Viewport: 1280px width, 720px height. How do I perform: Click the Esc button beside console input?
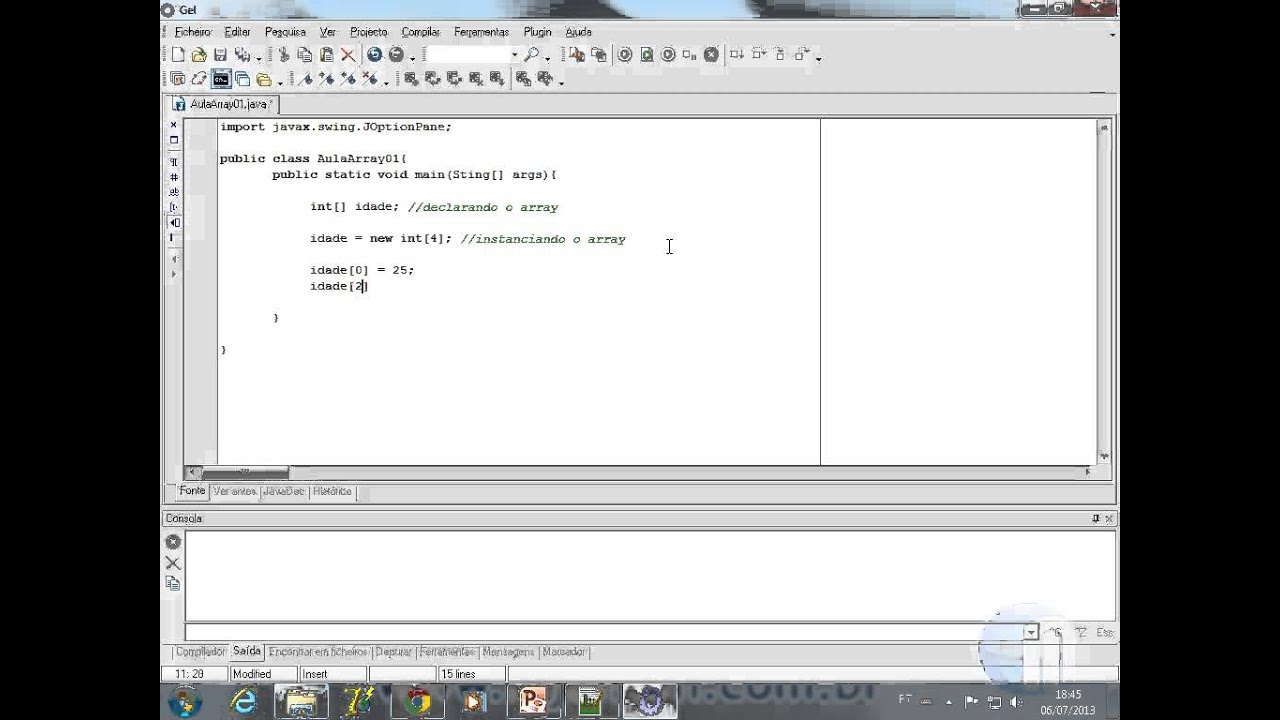[x=1105, y=632]
